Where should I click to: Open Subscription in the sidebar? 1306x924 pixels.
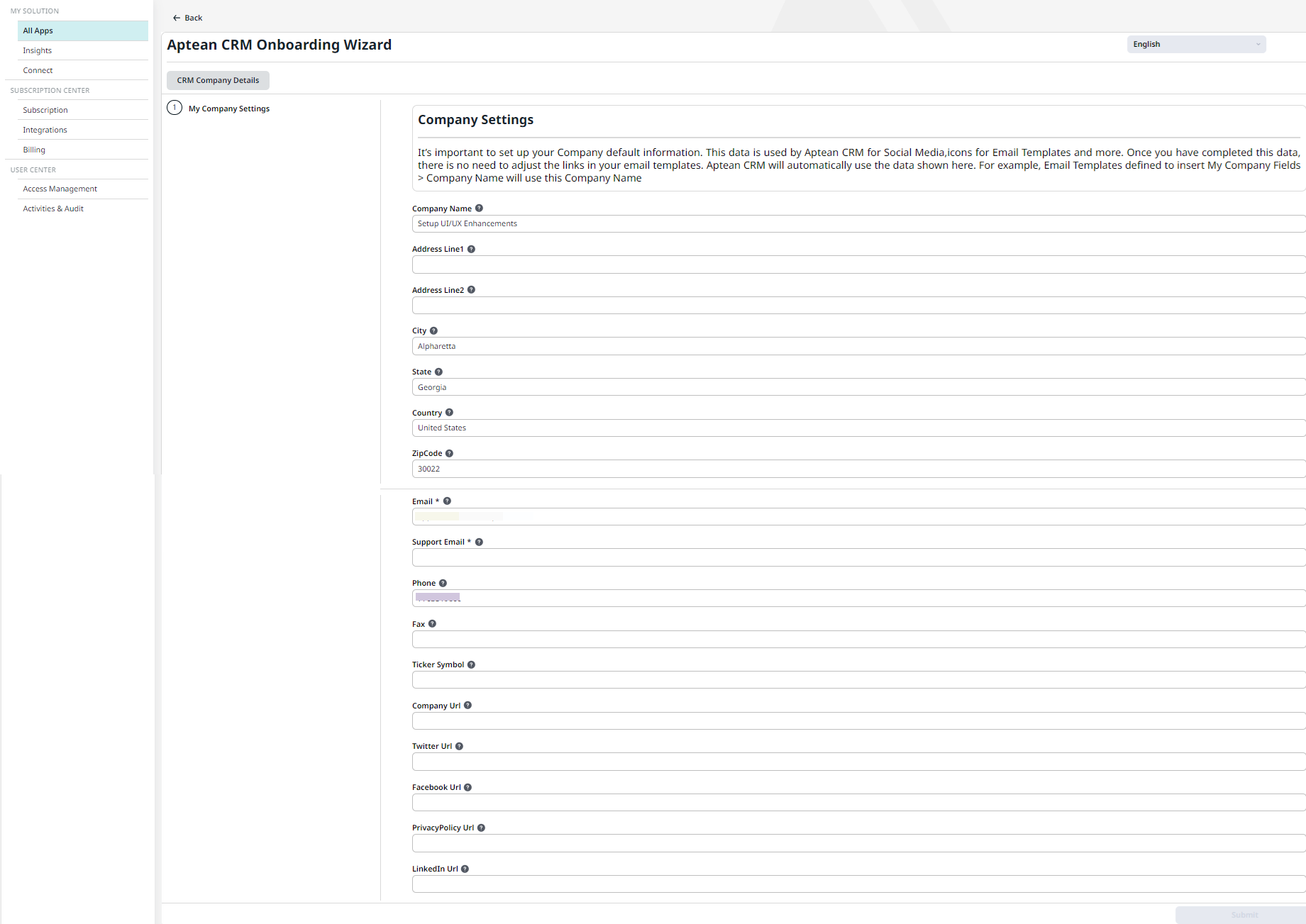(x=83, y=110)
